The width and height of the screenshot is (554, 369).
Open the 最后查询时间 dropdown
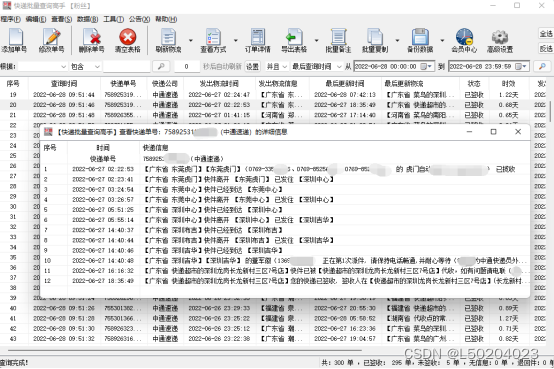pos(316,66)
